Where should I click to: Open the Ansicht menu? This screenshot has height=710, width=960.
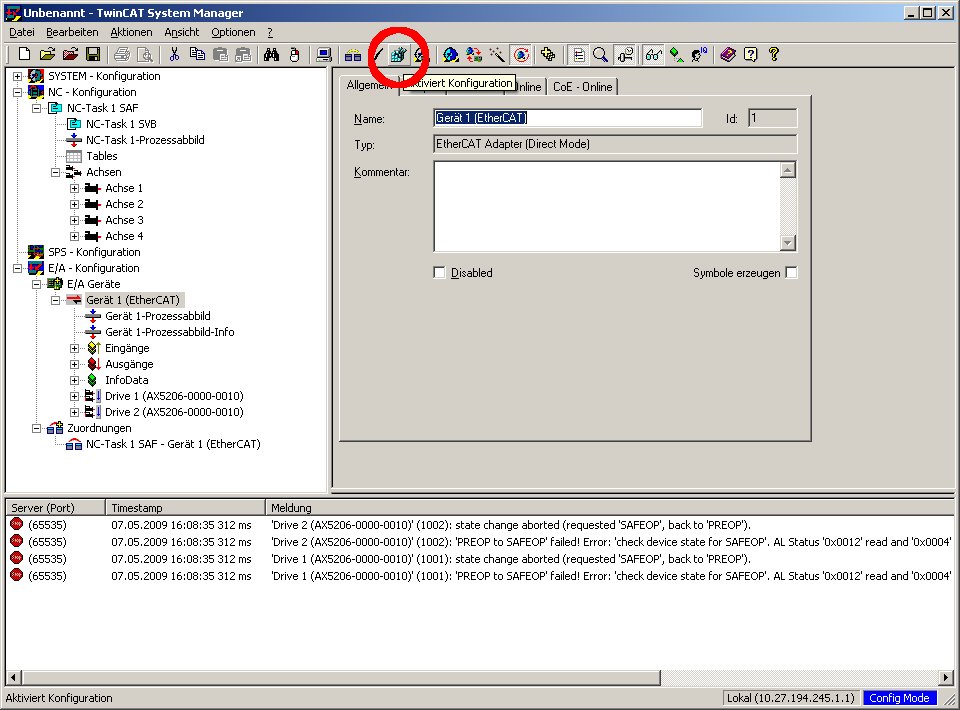click(182, 32)
